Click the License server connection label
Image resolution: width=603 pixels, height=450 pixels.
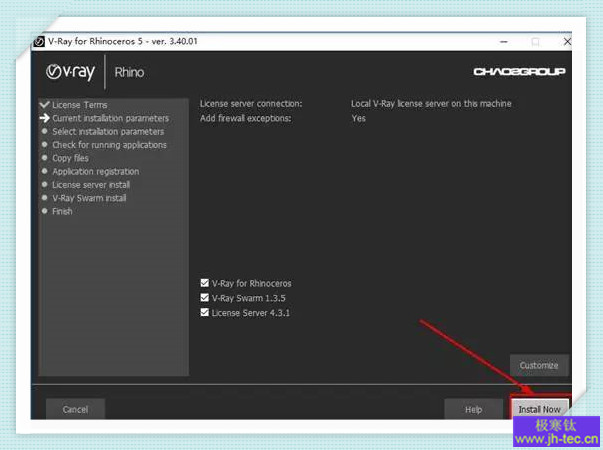point(251,103)
